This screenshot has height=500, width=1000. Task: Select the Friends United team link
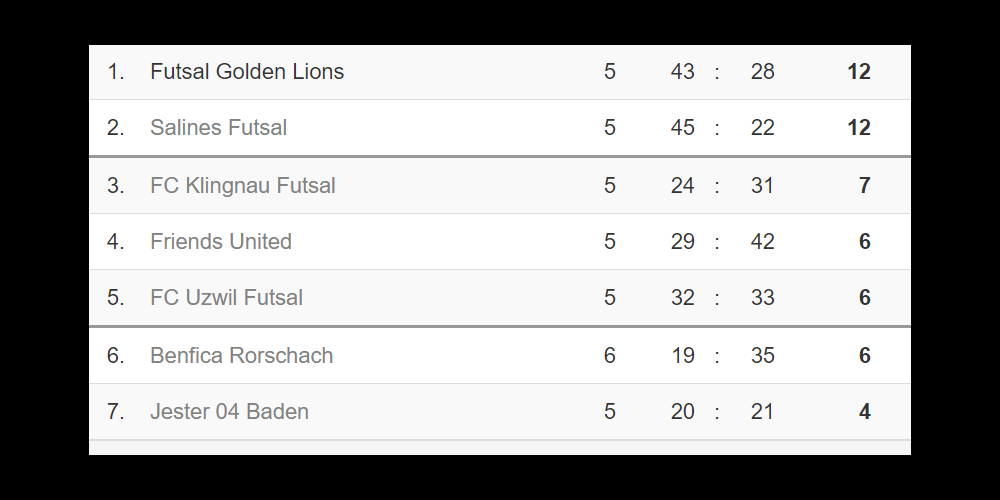(x=221, y=242)
